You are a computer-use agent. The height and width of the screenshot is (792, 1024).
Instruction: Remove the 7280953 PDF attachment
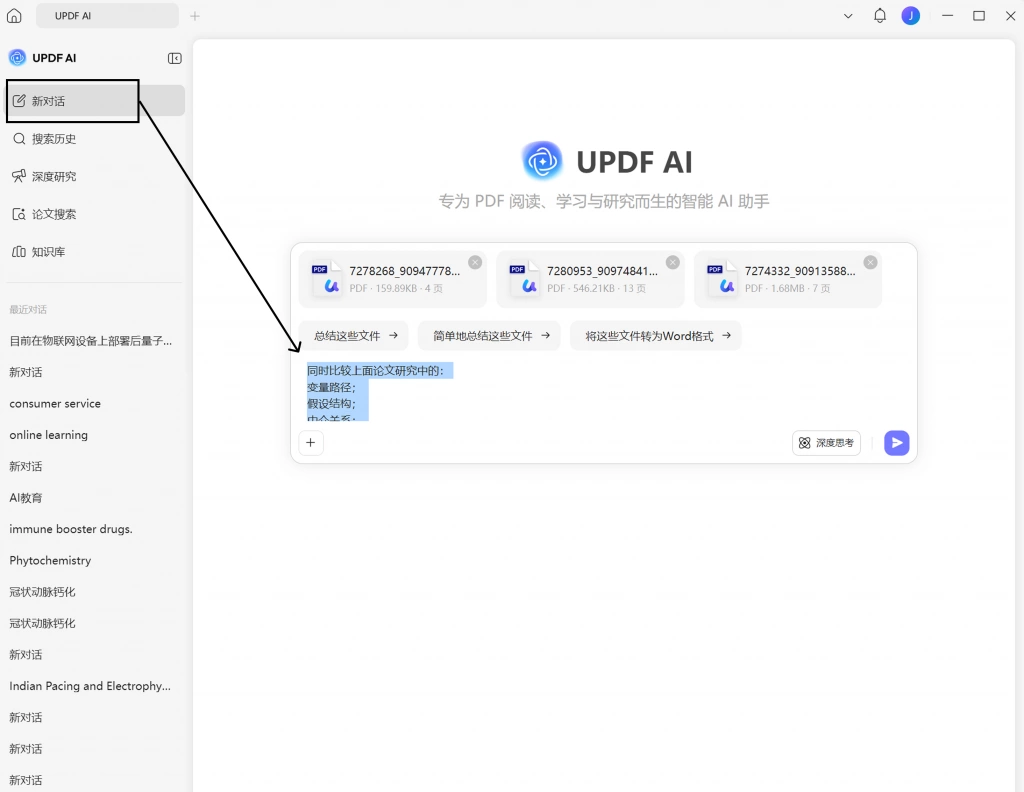673,262
